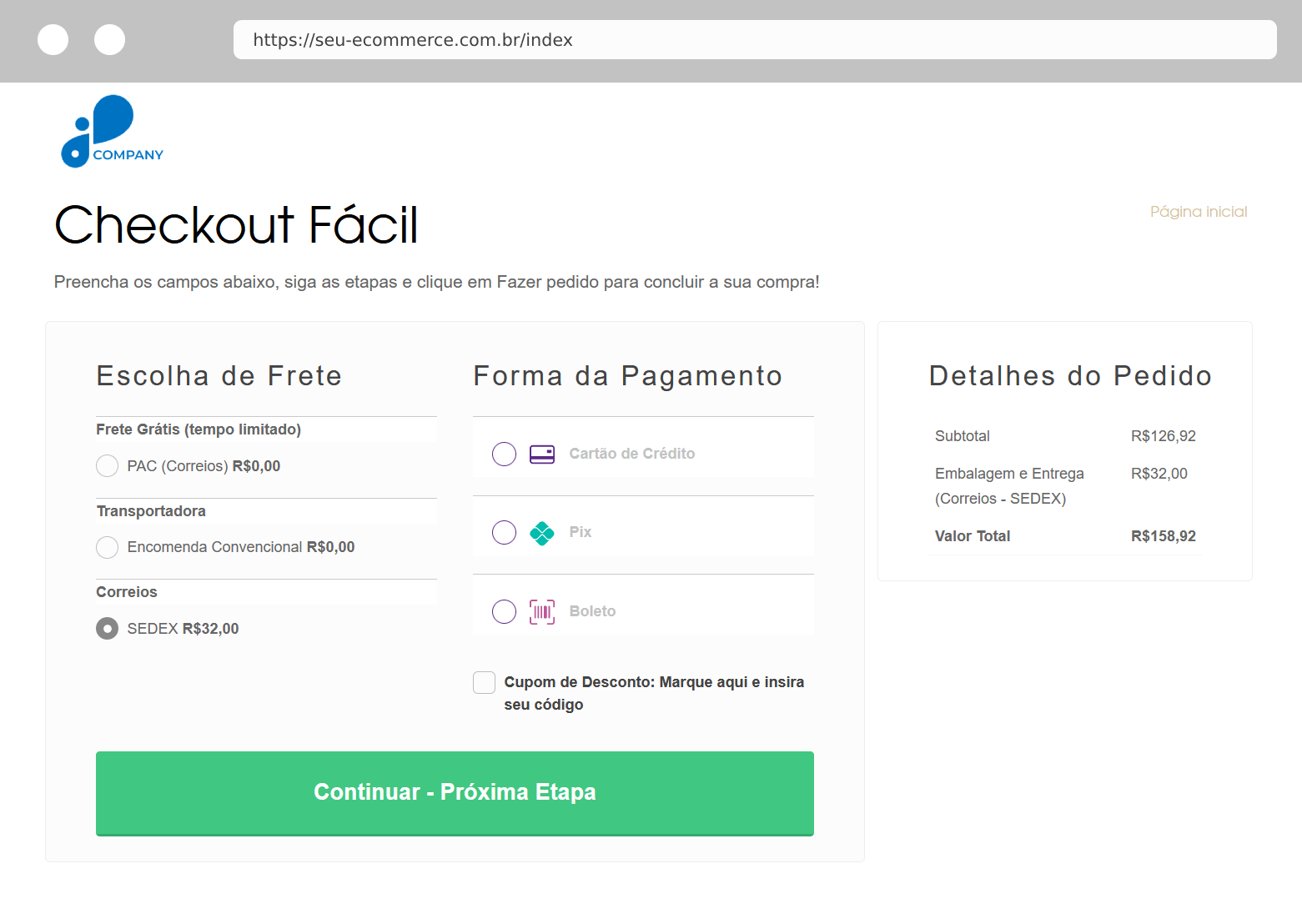Screen dimensions: 1302x924
Task: Select Encomenda Convencional shipping option
Action: tap(108, 548)
